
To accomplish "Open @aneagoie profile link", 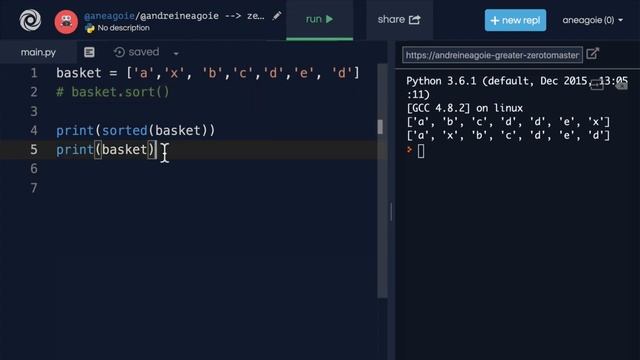I will (109, 16).
